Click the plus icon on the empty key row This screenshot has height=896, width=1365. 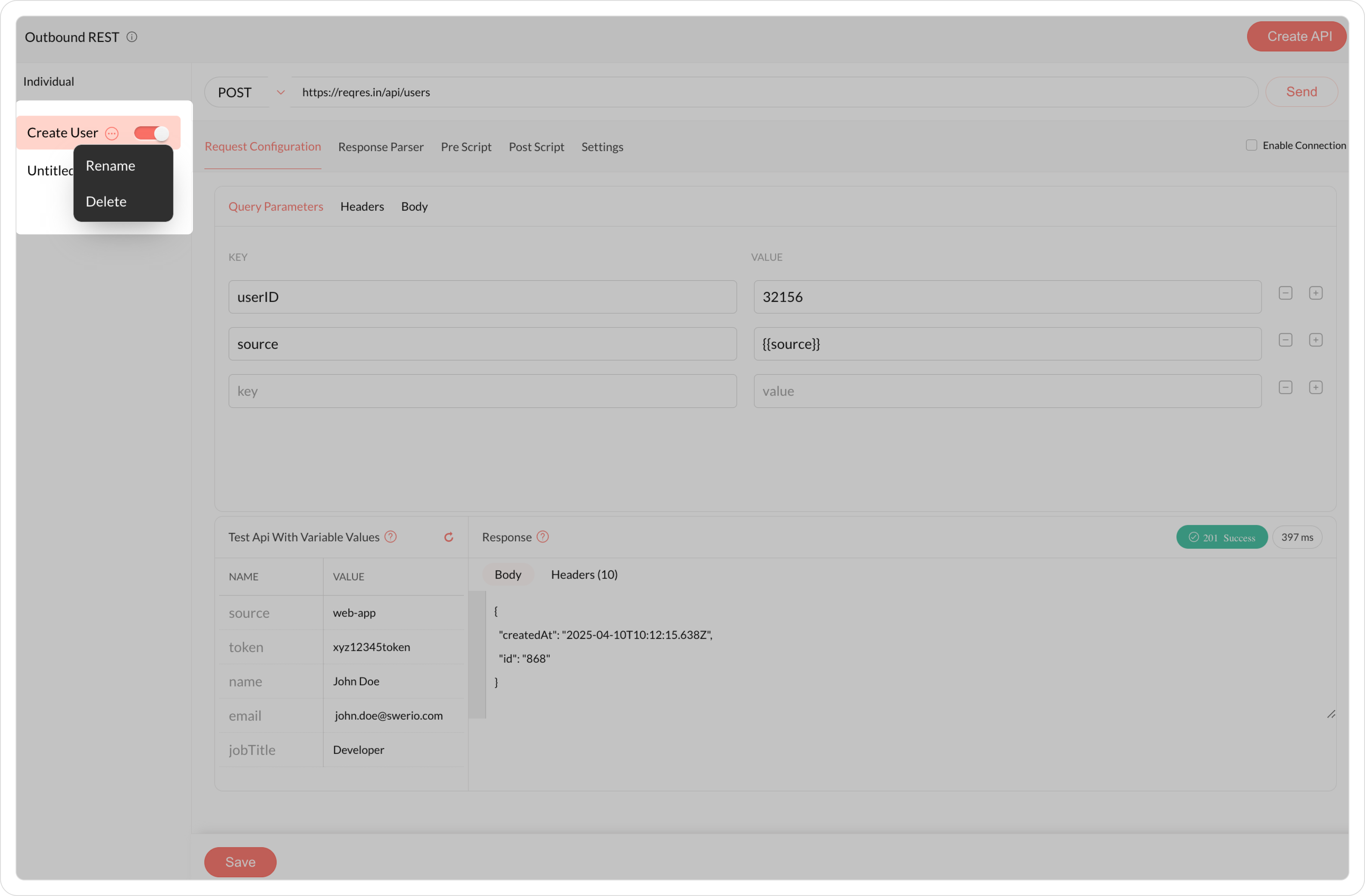click(x=1316, y=387)
